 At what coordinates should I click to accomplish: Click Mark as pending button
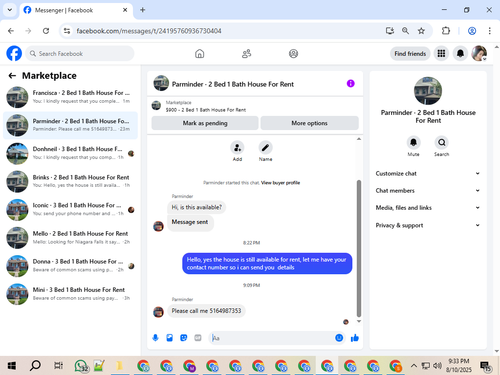point(205,123)
